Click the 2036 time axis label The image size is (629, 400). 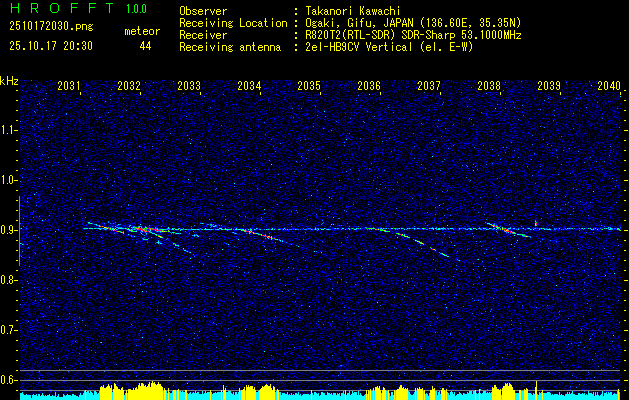click(x=369, y=86)
